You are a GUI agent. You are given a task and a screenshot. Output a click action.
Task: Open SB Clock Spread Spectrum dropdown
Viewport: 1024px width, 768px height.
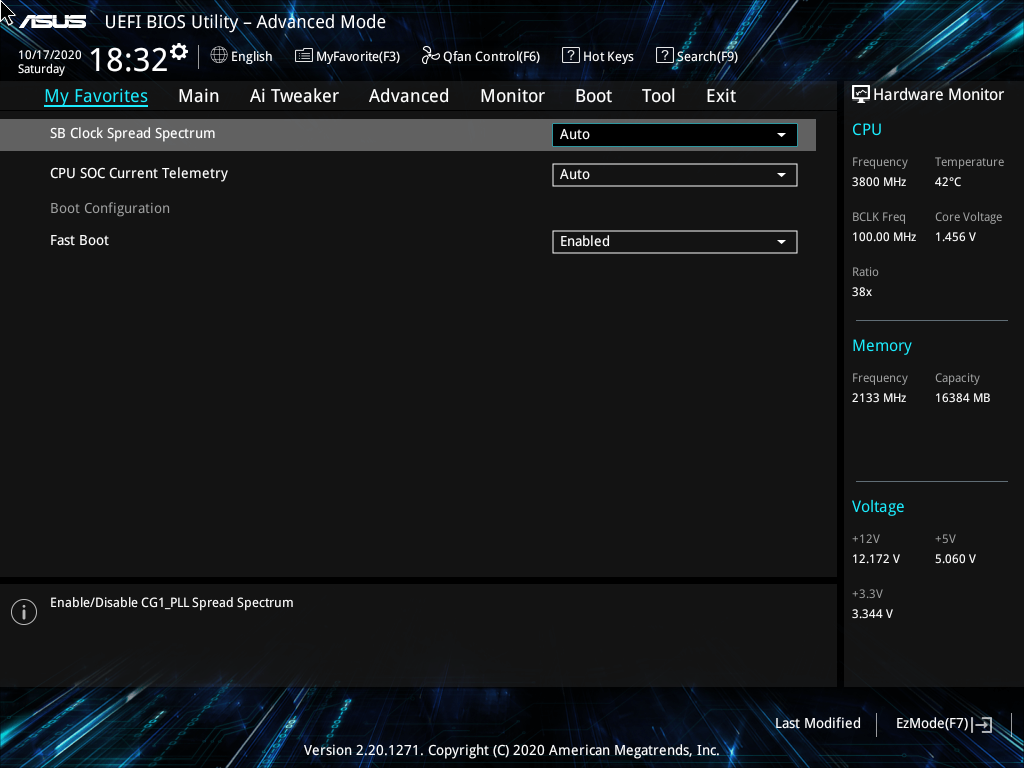click(x=675, y=135)
